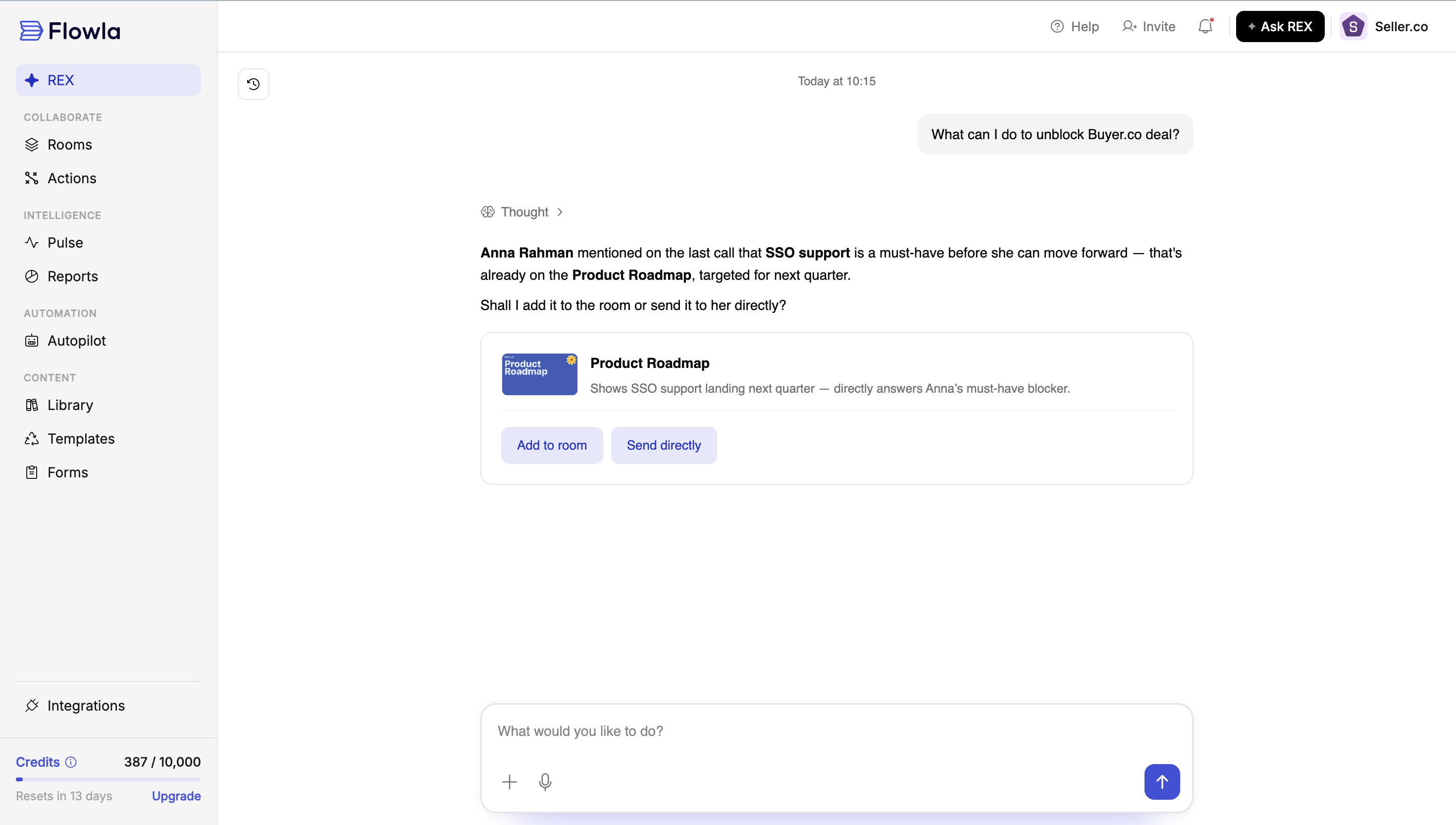Click the Templates shapes icon
The width and height of the screenshot is (1456, 825).
[32, 439]
